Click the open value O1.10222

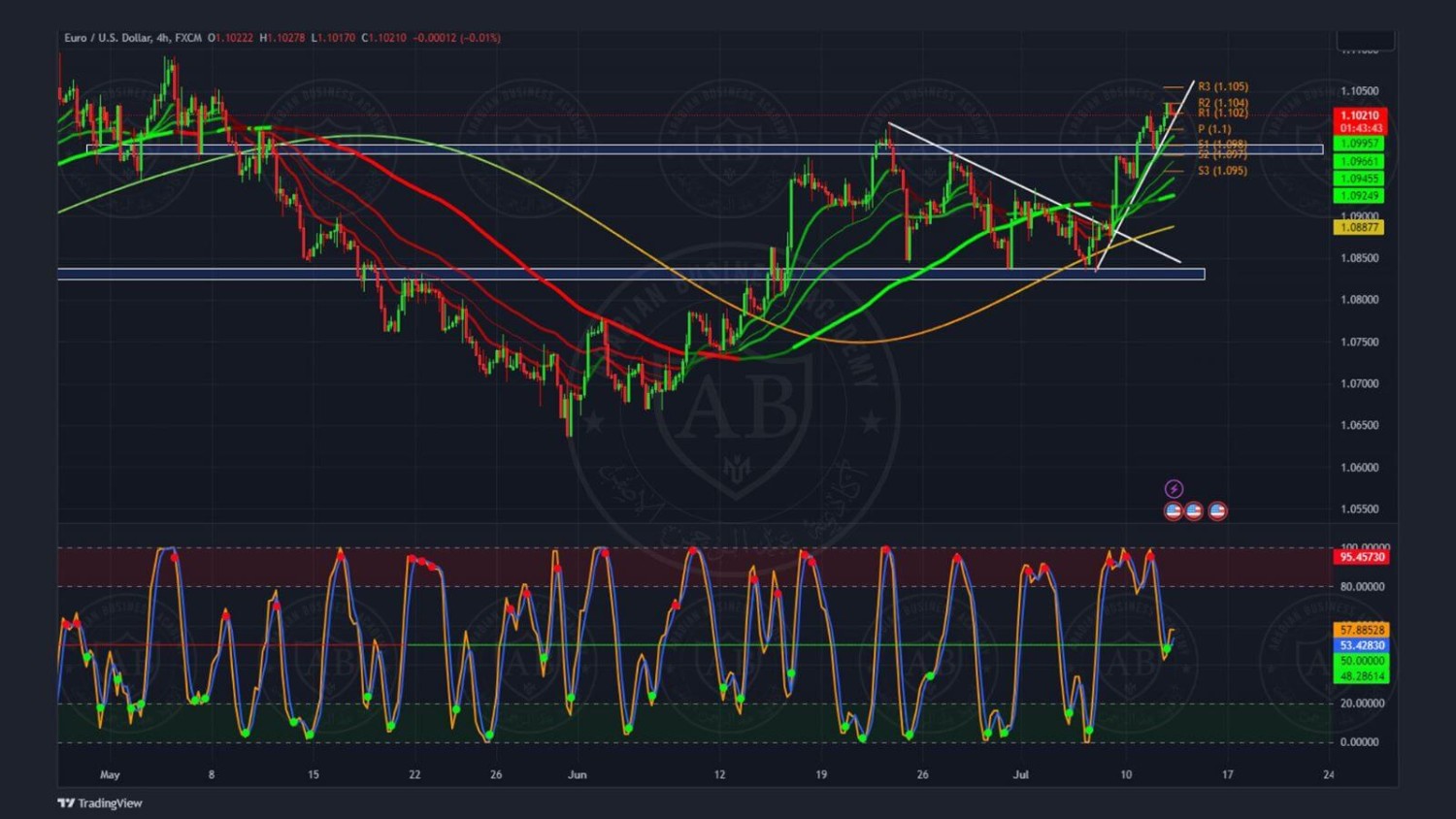tap(230, 38)
